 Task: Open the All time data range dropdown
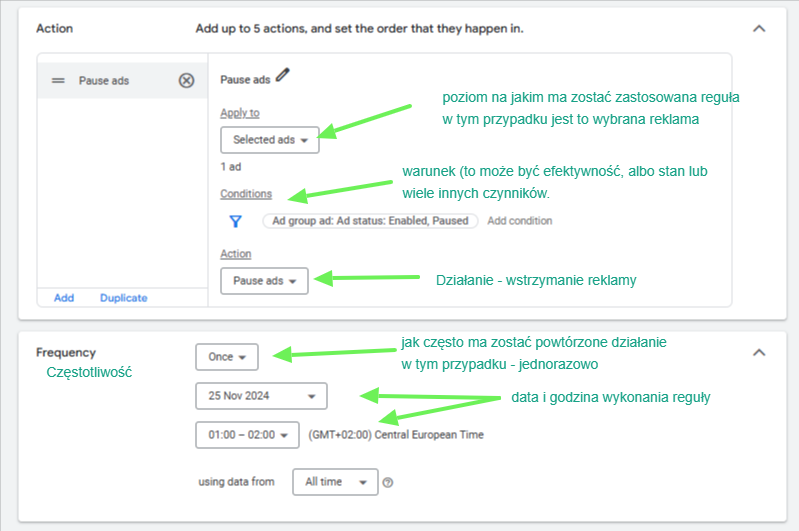point(335,482)
